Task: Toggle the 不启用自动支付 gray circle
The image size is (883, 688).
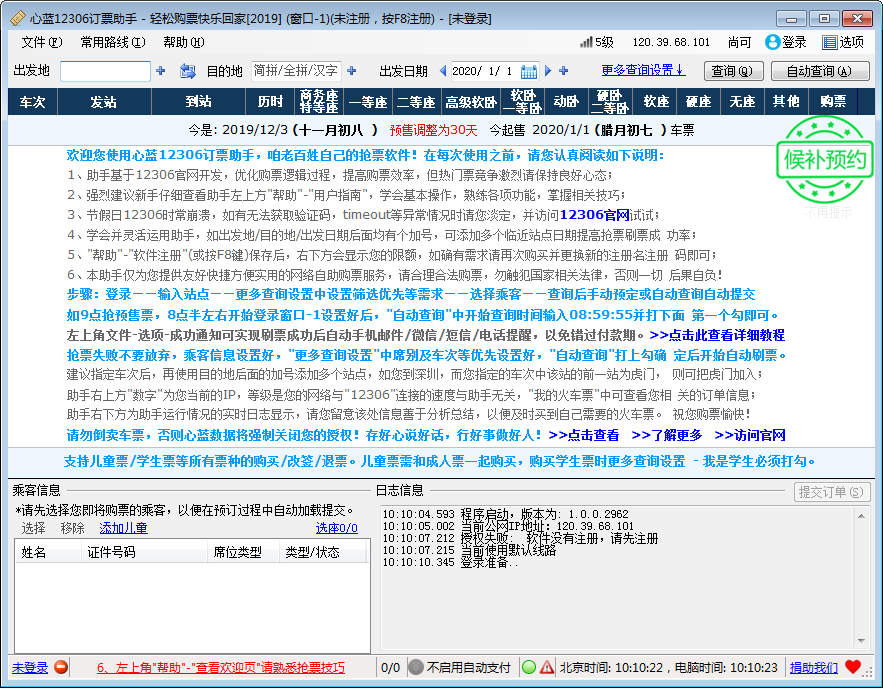Action: tap(416, 667)
